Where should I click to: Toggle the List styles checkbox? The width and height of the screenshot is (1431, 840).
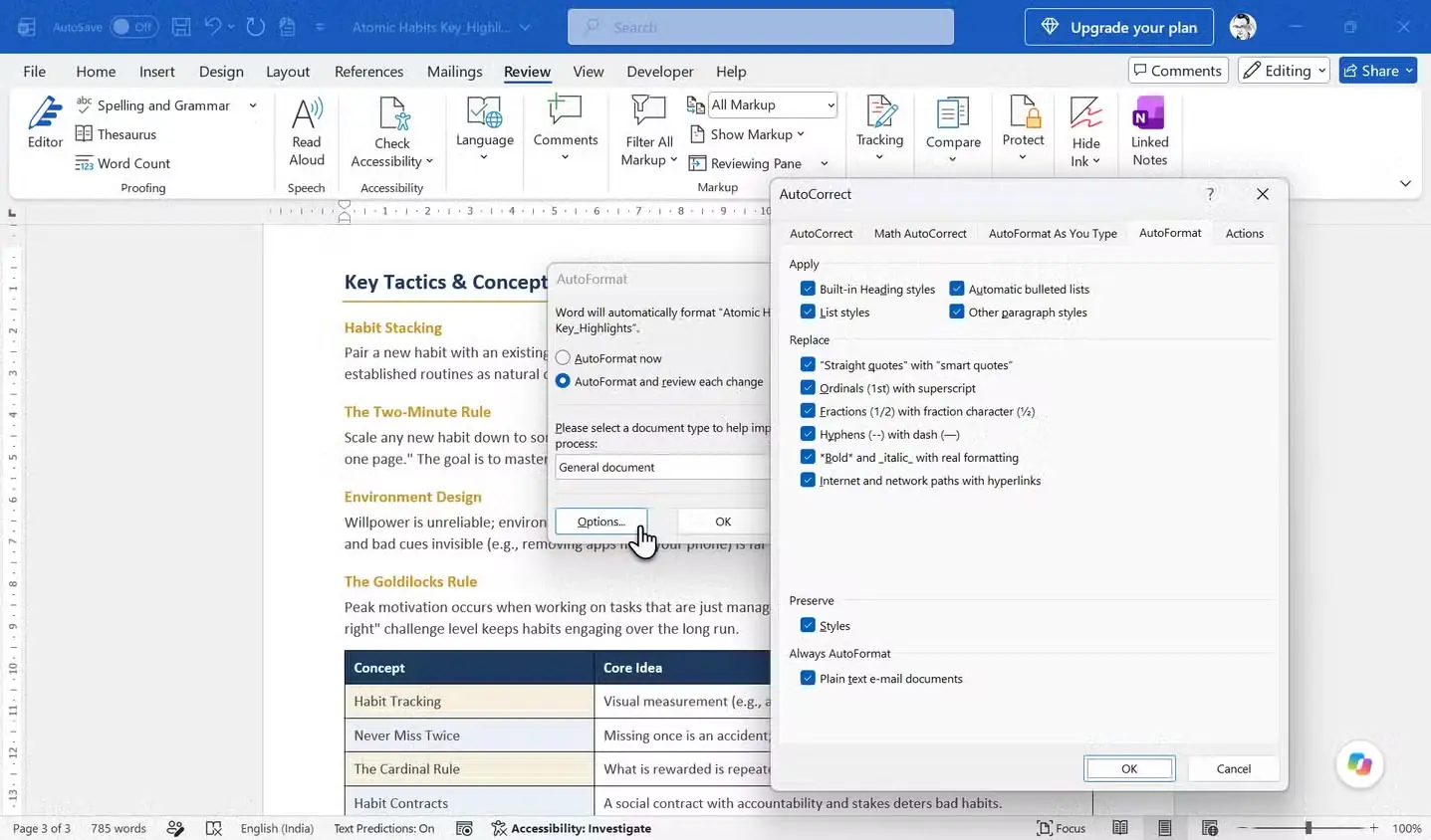808,312
